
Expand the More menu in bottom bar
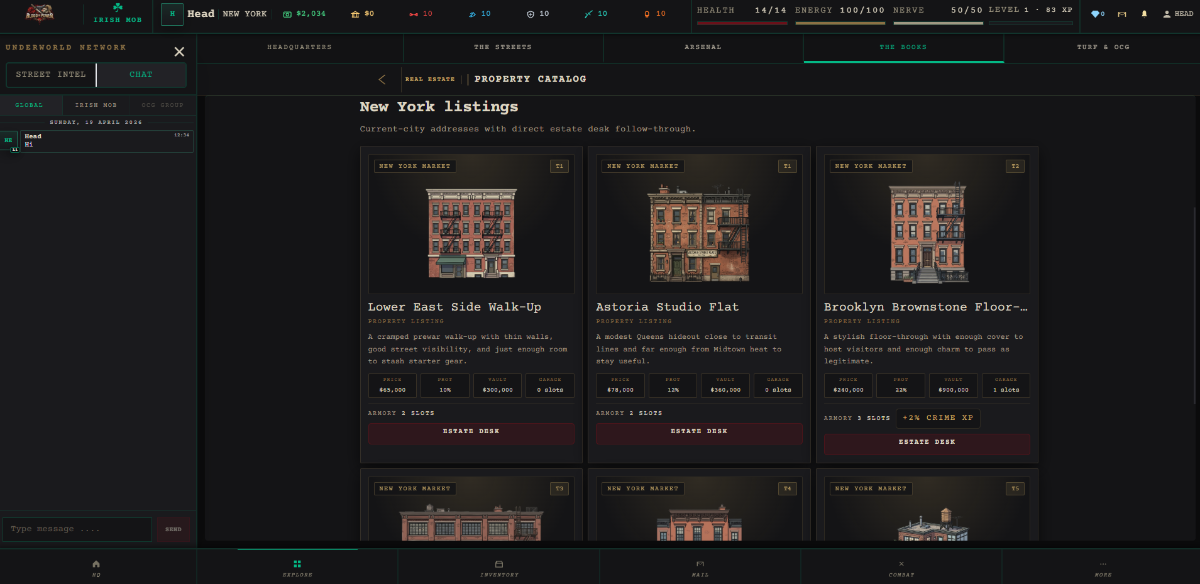point(1103,567)
